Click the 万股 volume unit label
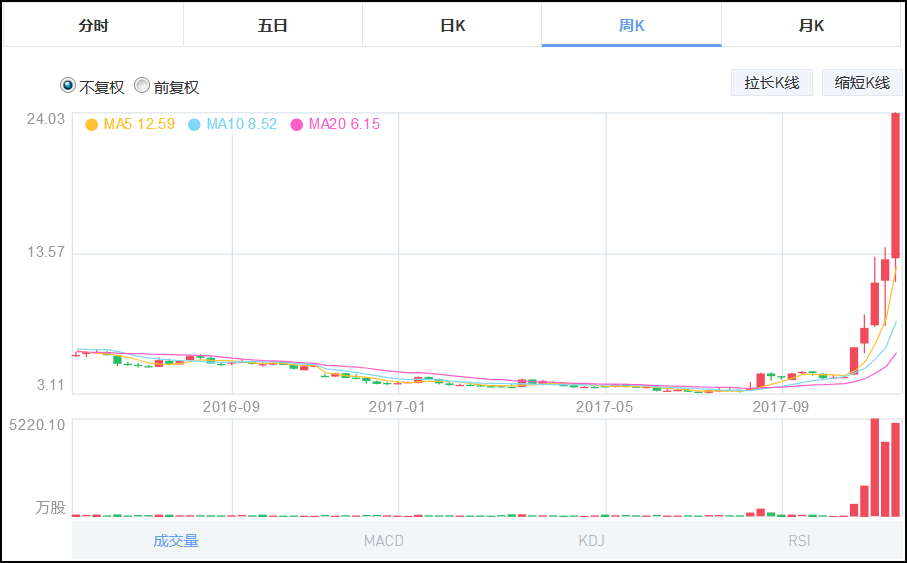This screenshot has height=563, width=907. coord(50,507)
